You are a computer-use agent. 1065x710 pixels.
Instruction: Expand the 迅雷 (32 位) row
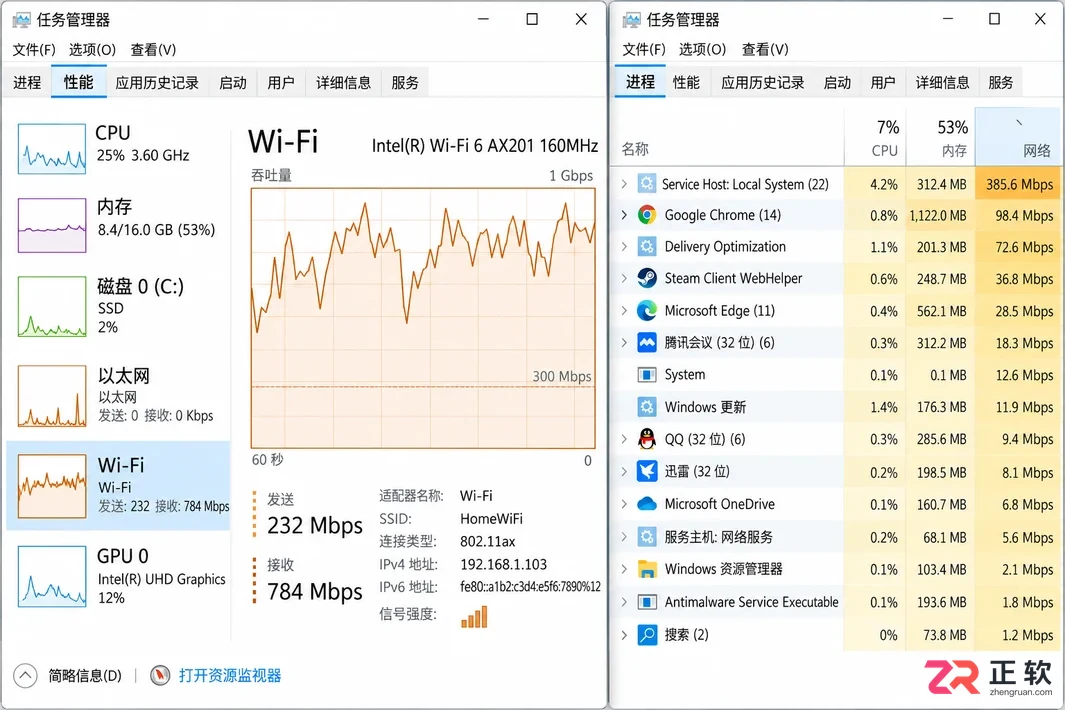[624, 472]
